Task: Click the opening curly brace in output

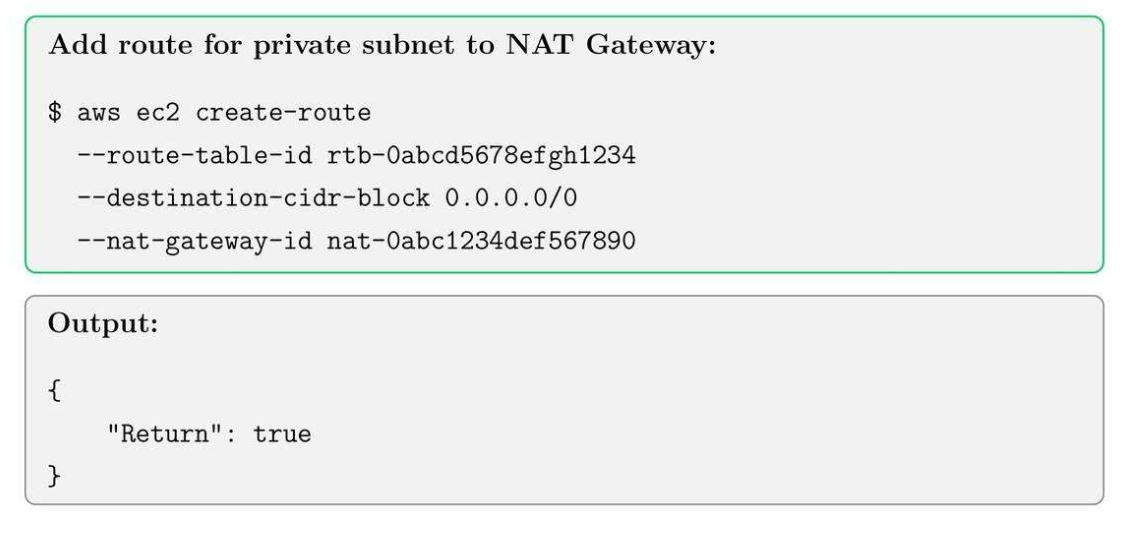Action: (x=54, y=392)
